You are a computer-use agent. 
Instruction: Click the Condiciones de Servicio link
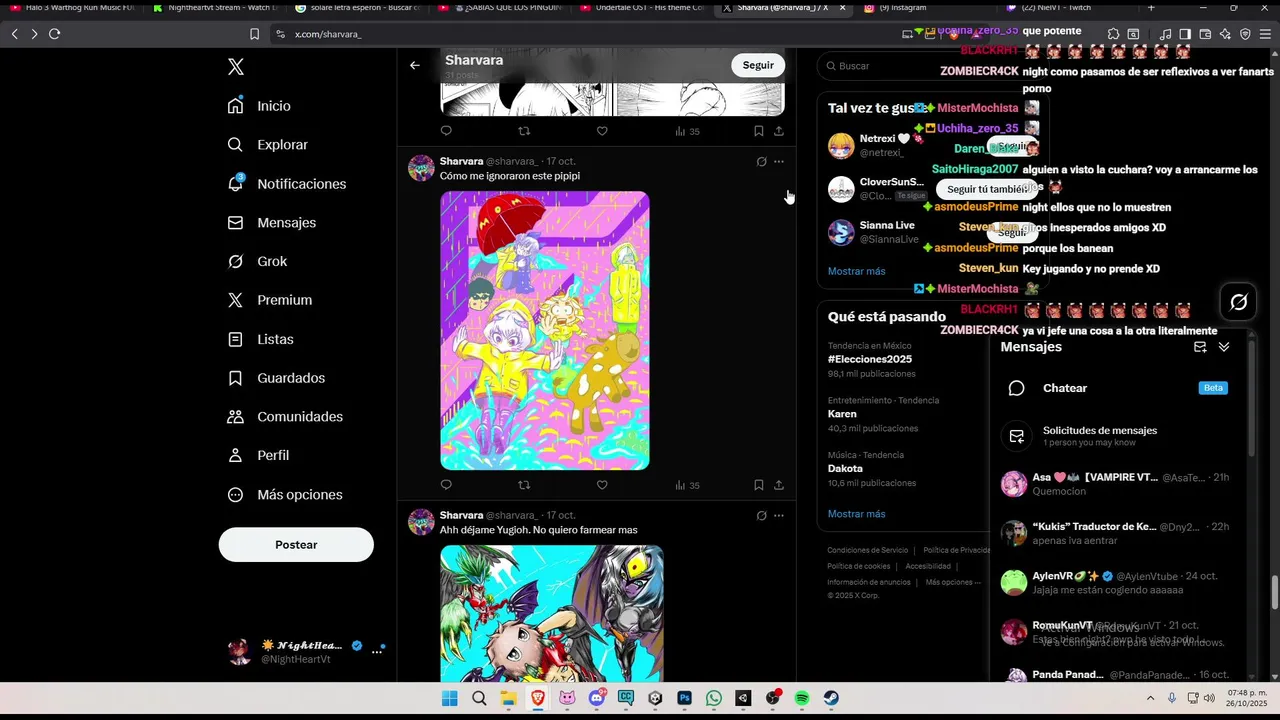(868, 550)
